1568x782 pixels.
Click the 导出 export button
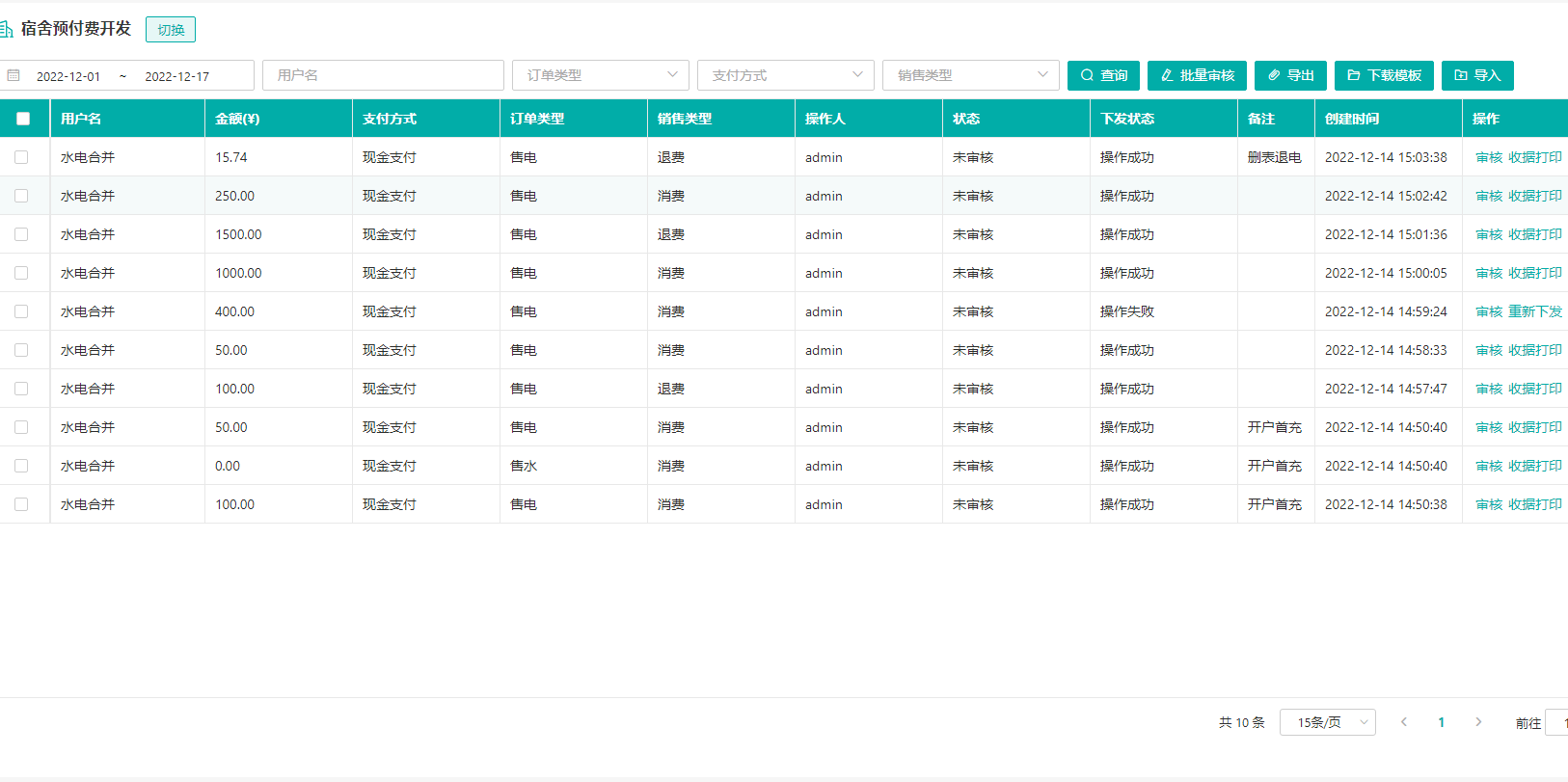[x=1290, y=75]
